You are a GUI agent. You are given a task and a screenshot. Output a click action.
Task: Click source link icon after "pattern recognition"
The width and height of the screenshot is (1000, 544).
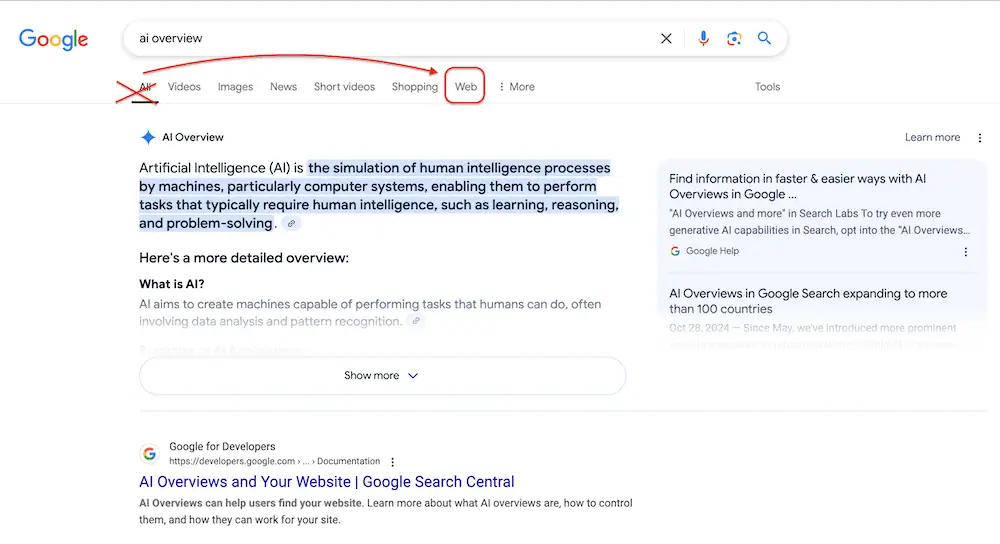416,321
